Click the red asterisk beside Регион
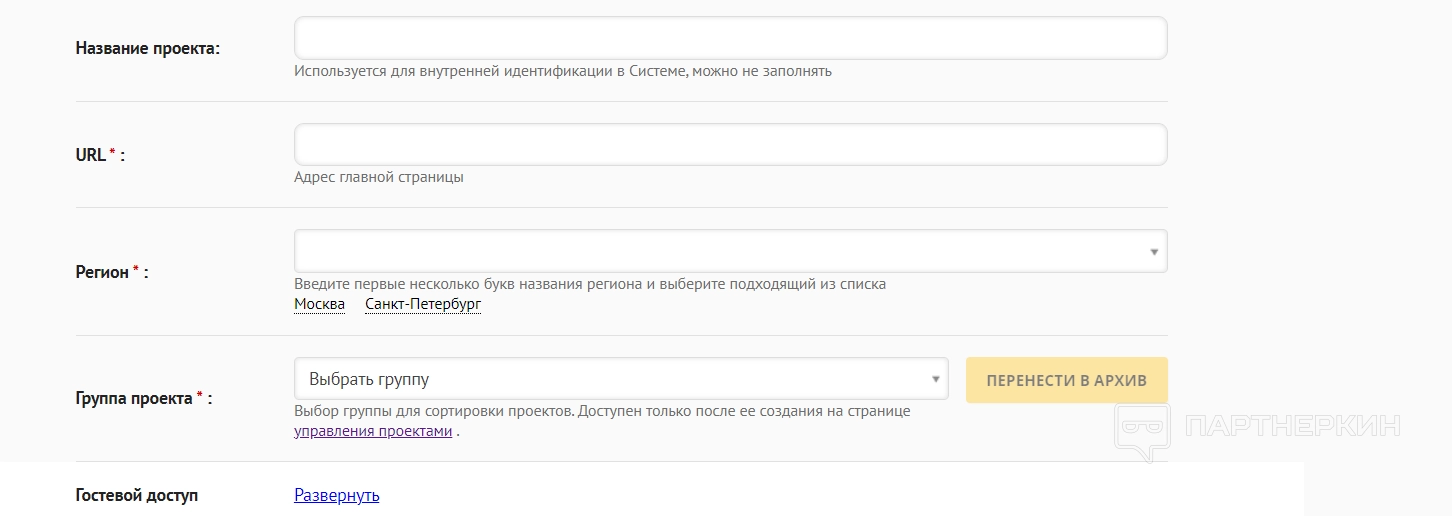1452x516 pixels. point(136,269)
